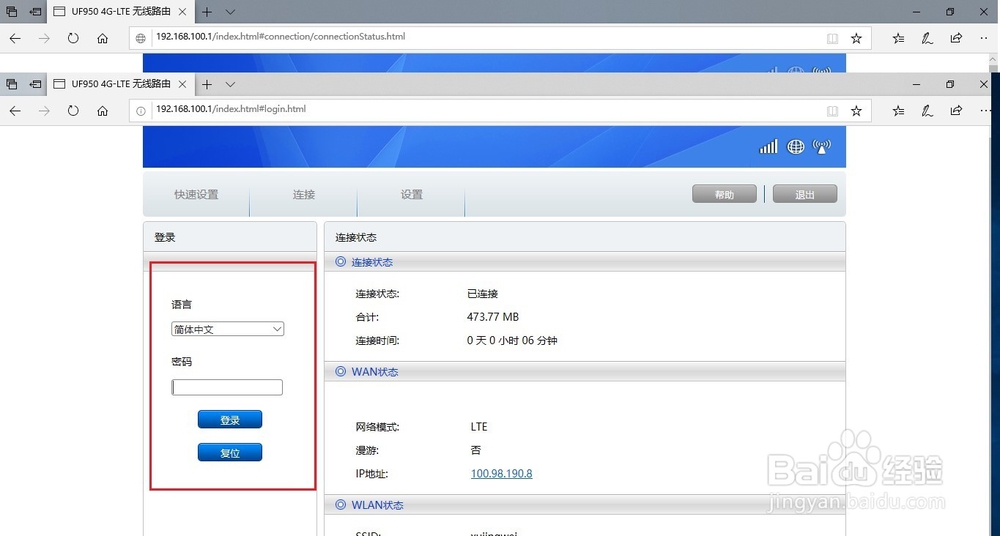Go to home page in front window
1000x536 pixels.
pyautogui.click(x=103, y=111)
